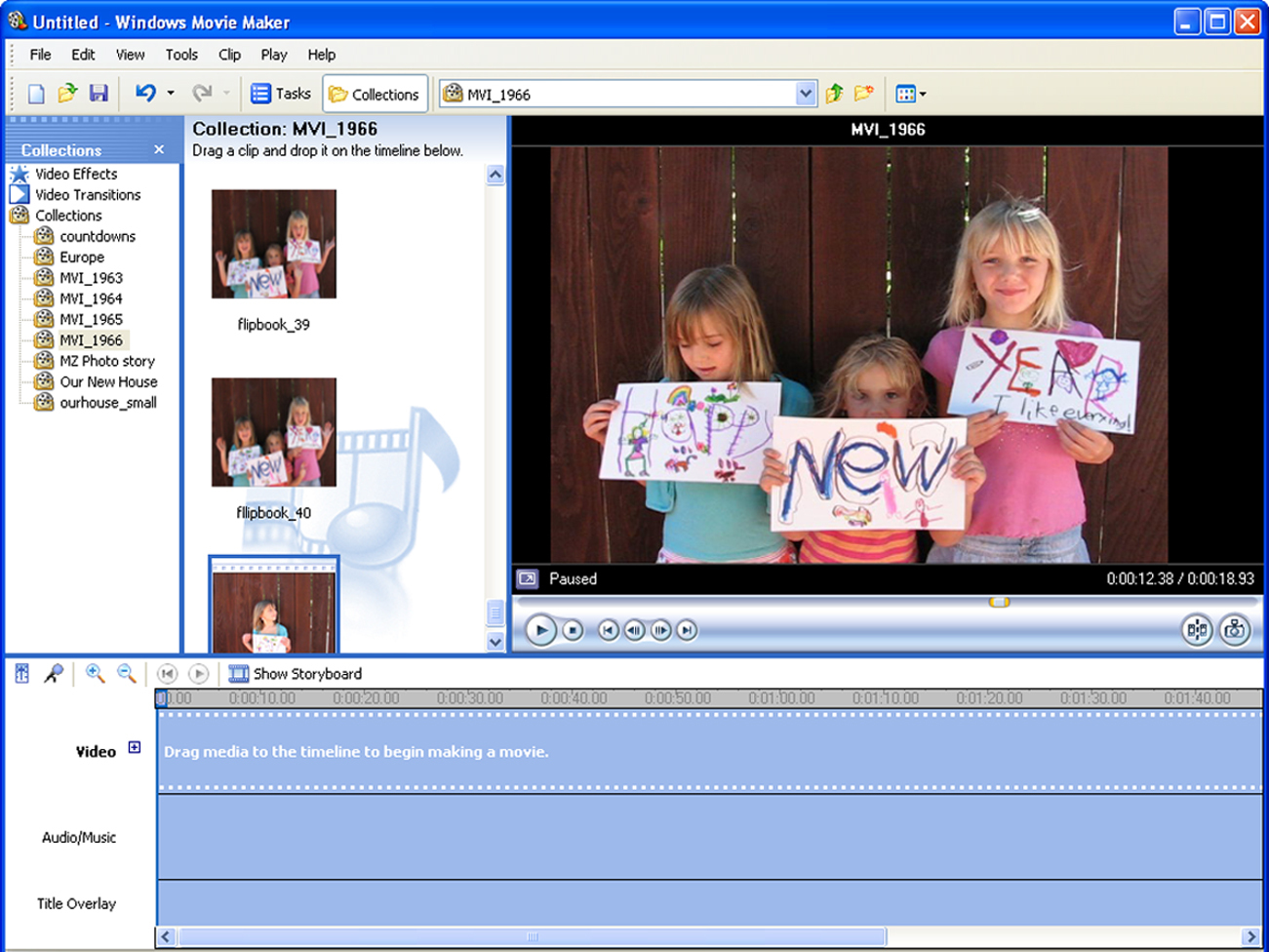Step to the previous frame

(x=634, y=630)
